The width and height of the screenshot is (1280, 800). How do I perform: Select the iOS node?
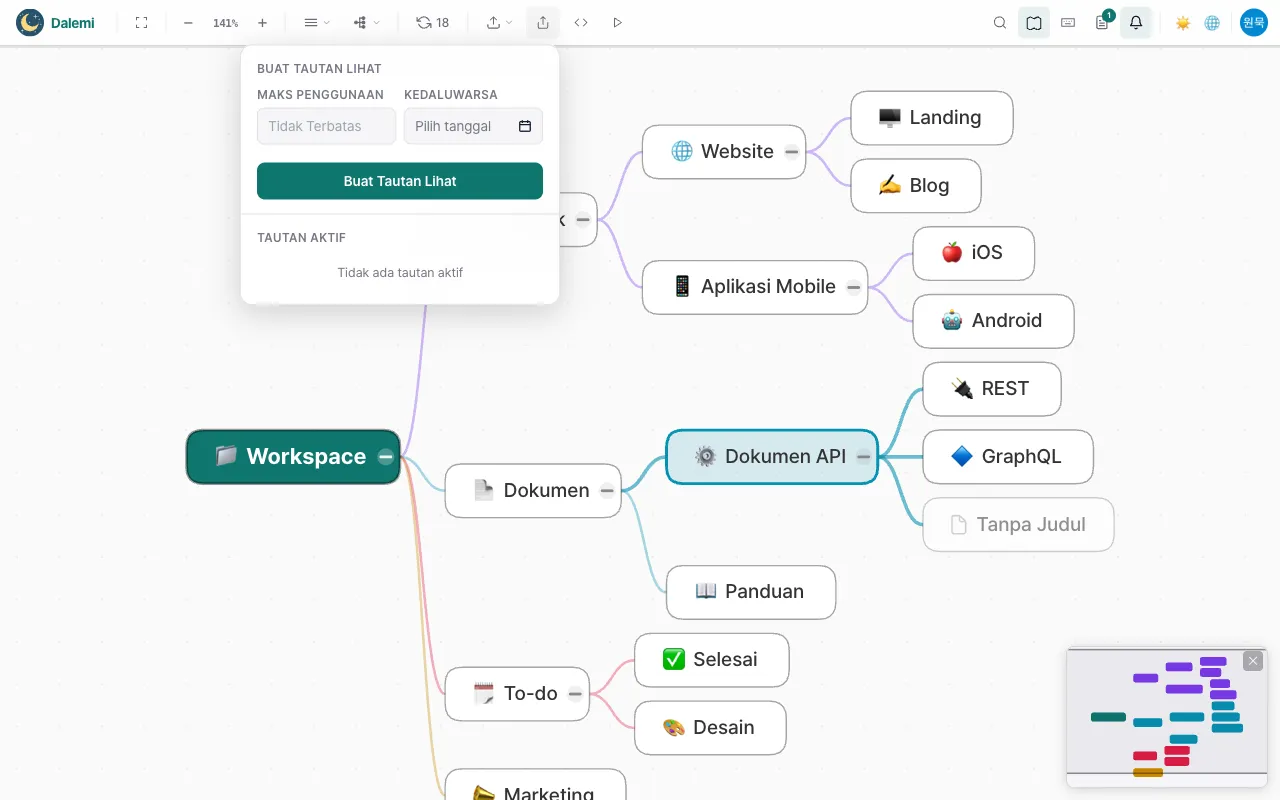click(x=974, y=253)
